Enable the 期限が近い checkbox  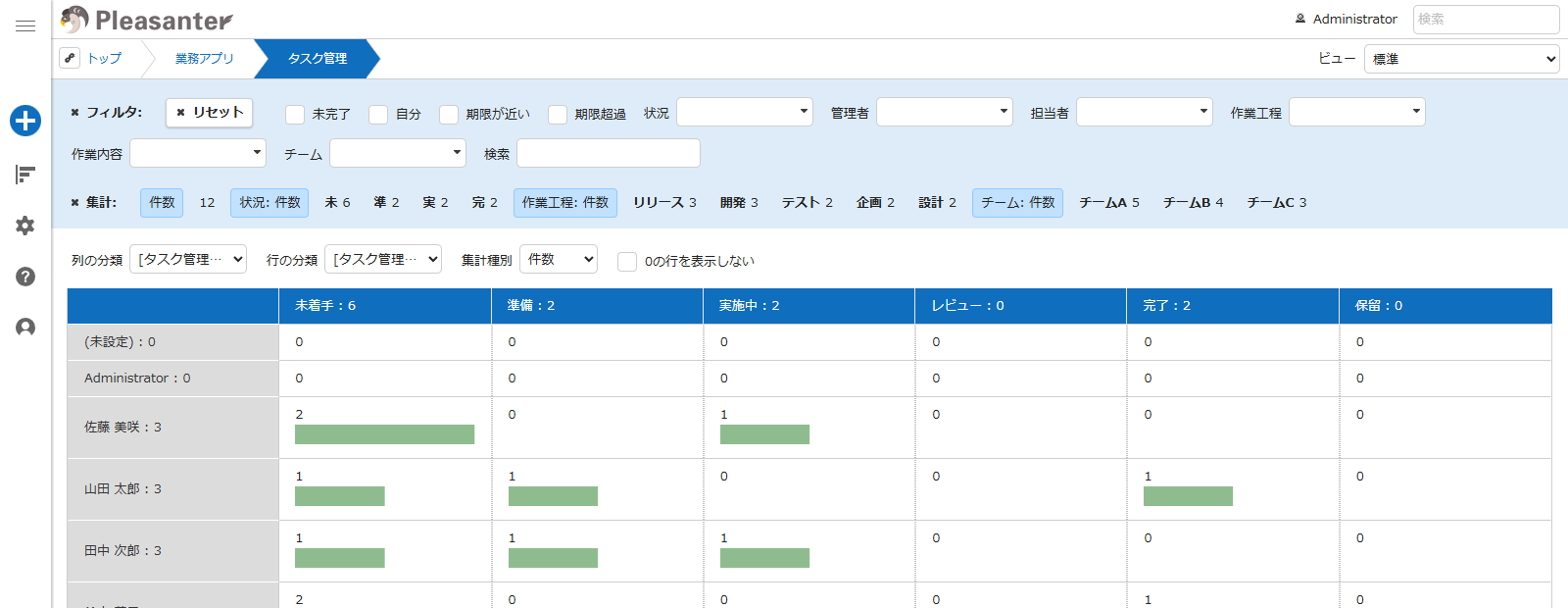[449, 115]
